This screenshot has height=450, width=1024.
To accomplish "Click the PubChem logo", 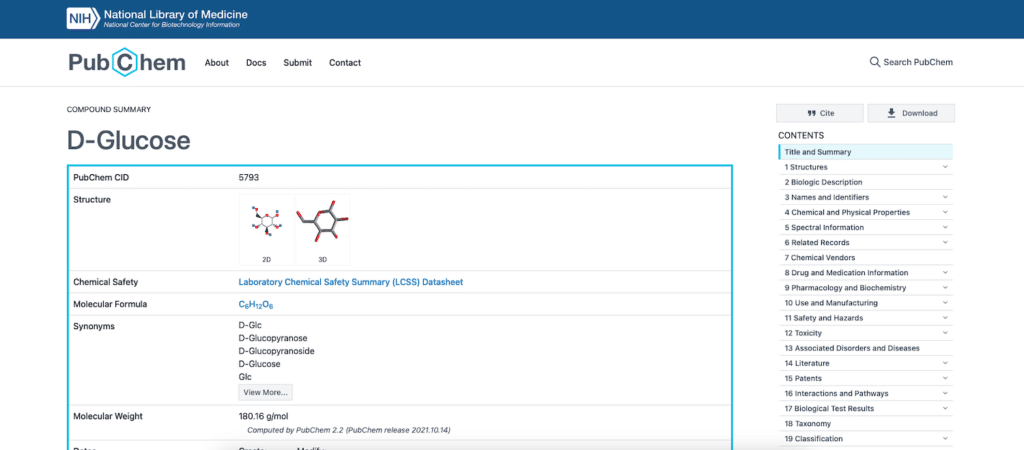I will pos(127,62).
